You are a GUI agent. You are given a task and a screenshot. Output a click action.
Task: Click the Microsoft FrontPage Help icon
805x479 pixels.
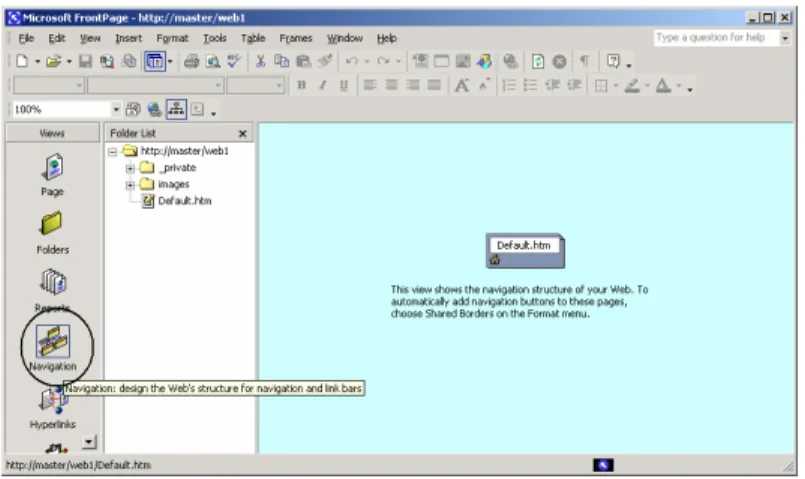click(x=613, y=62)
